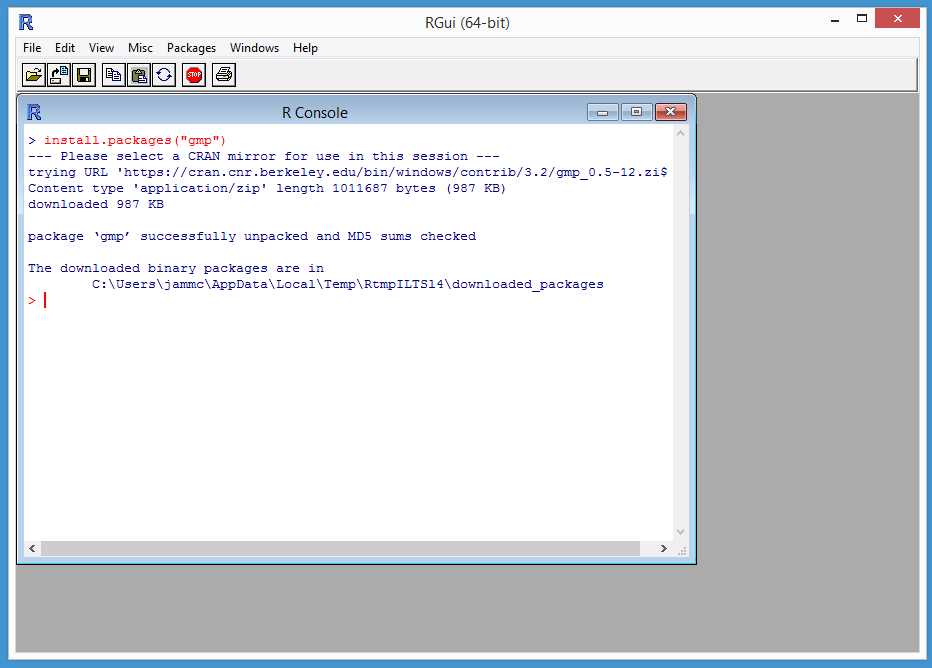The width and height of the screenshot is (932, 668).
Task: Close the R Console window
Action: point(670,112)
